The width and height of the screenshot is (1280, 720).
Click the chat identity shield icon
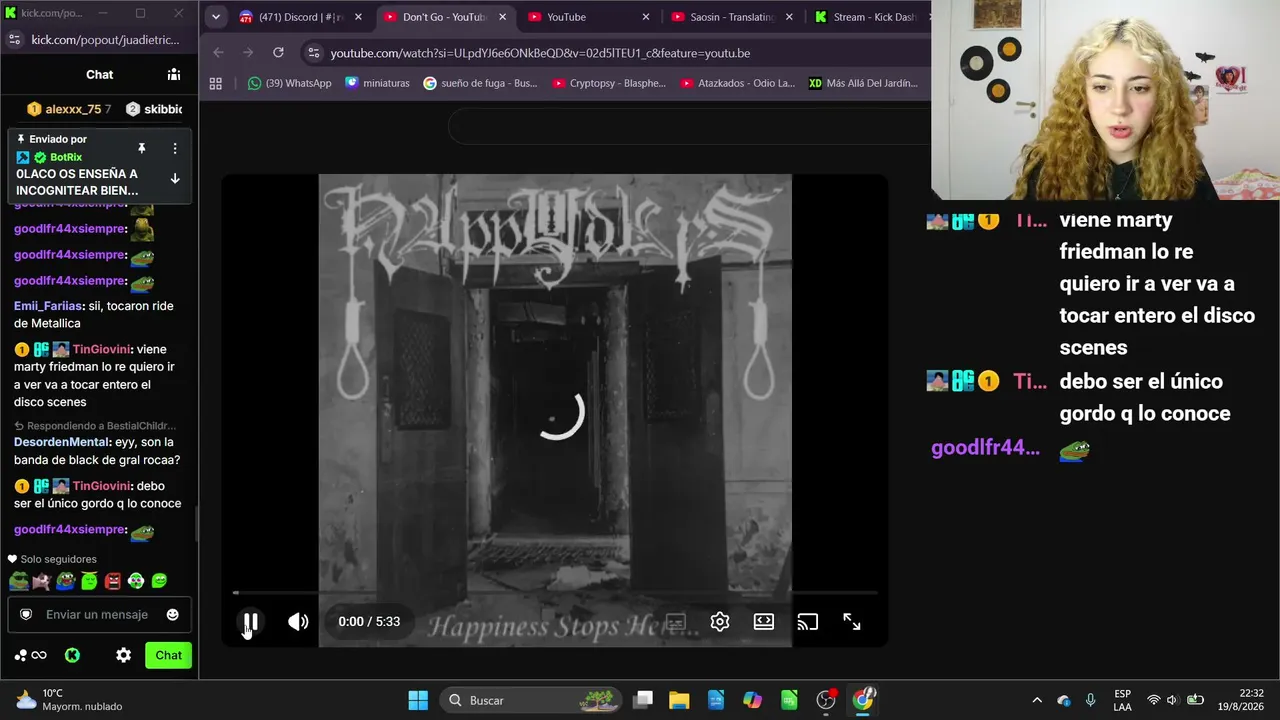pos(26,614)
